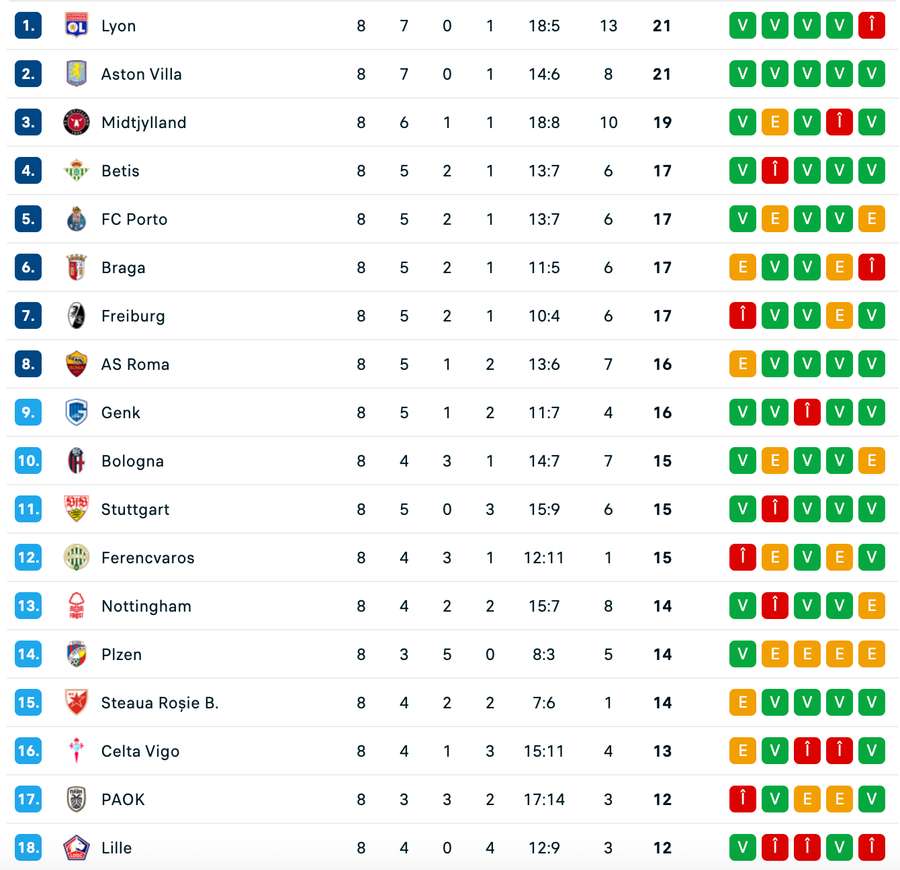This screenshot has height=870, width=900.
Task: Click the Bologna team name
Action: click(x=133, y=460)
